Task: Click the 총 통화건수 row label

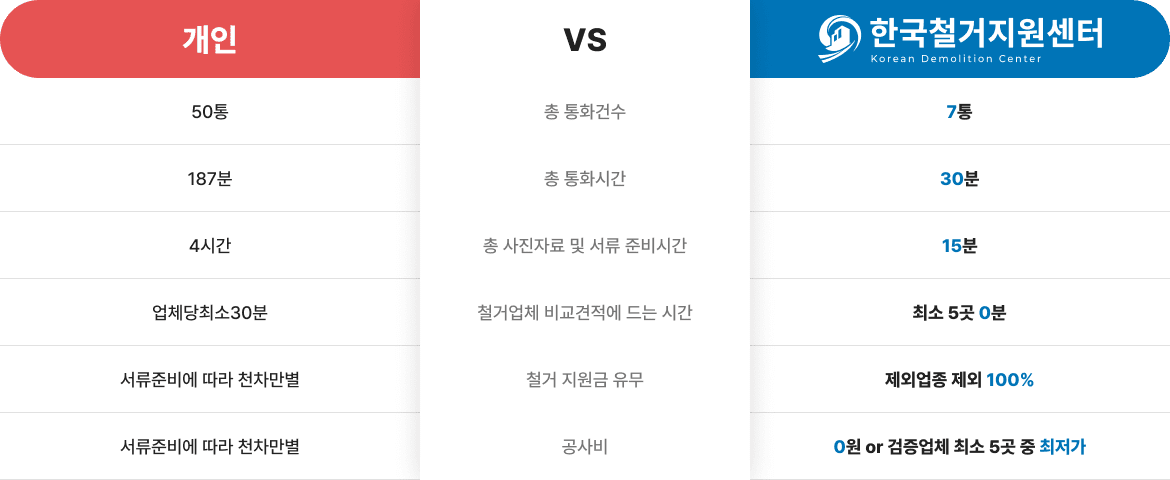Action: (x=585, y=112)
